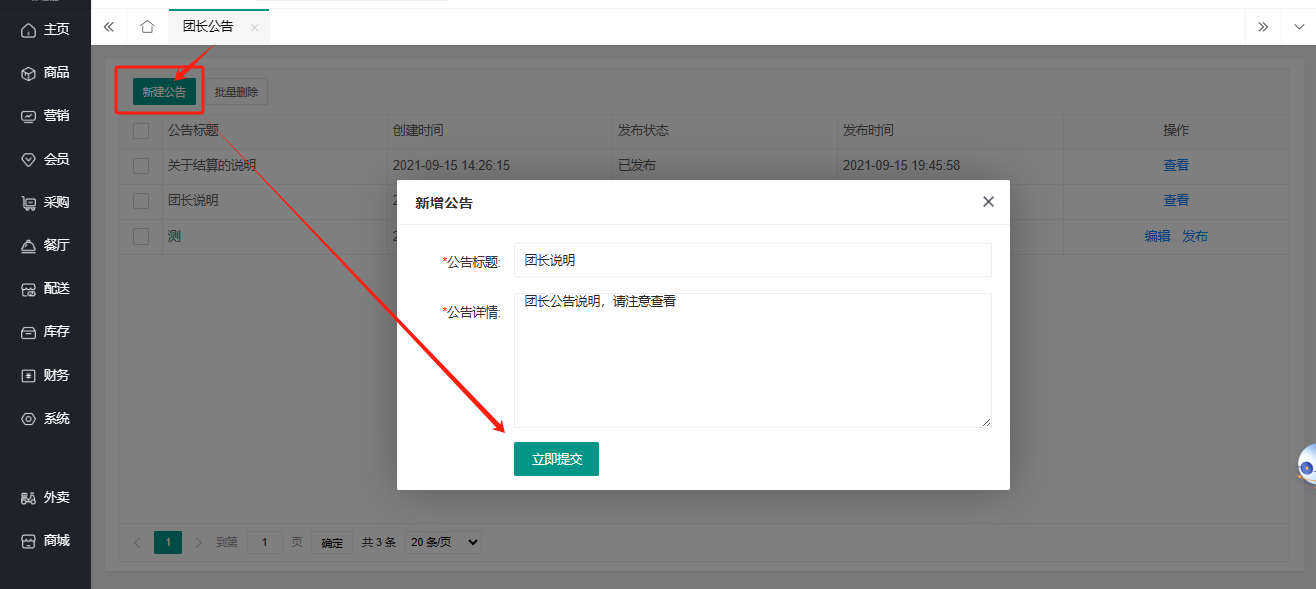
Task: Close the 团长公告 tab with its x
Action: tap(254, 28)
